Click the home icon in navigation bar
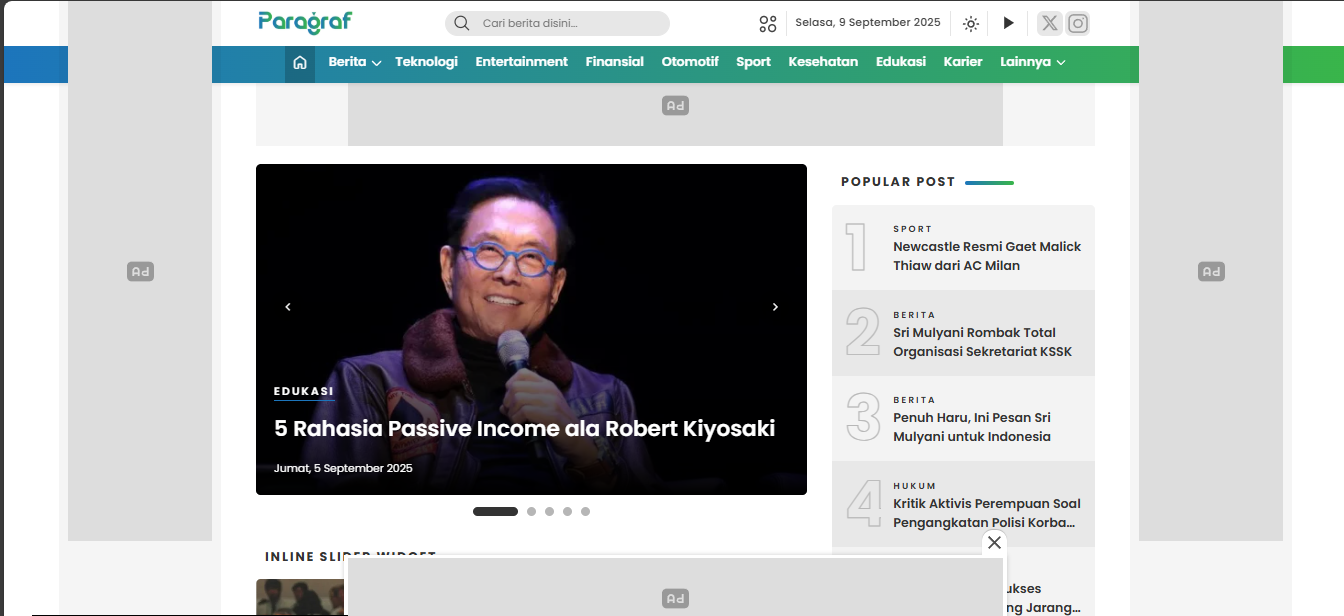 (300, 63)
